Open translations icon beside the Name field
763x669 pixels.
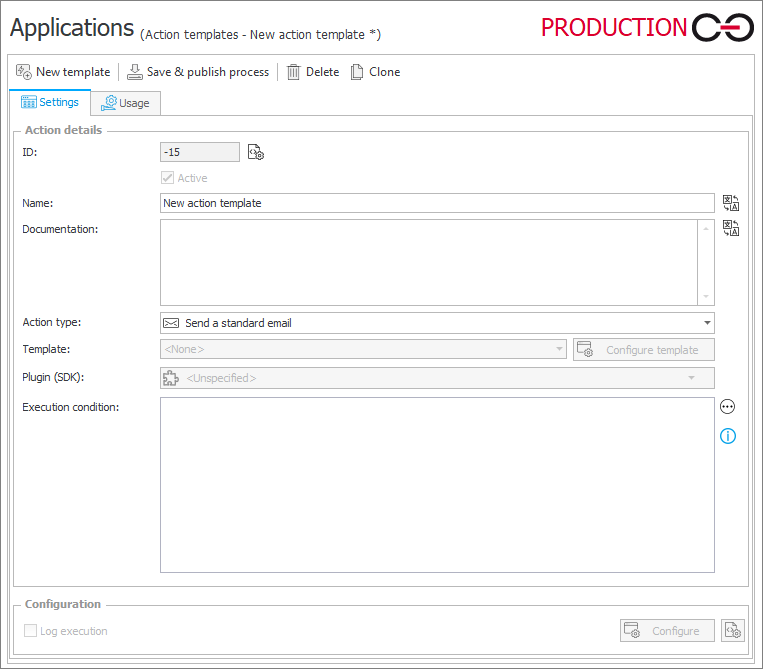click(x=730, y=203)
